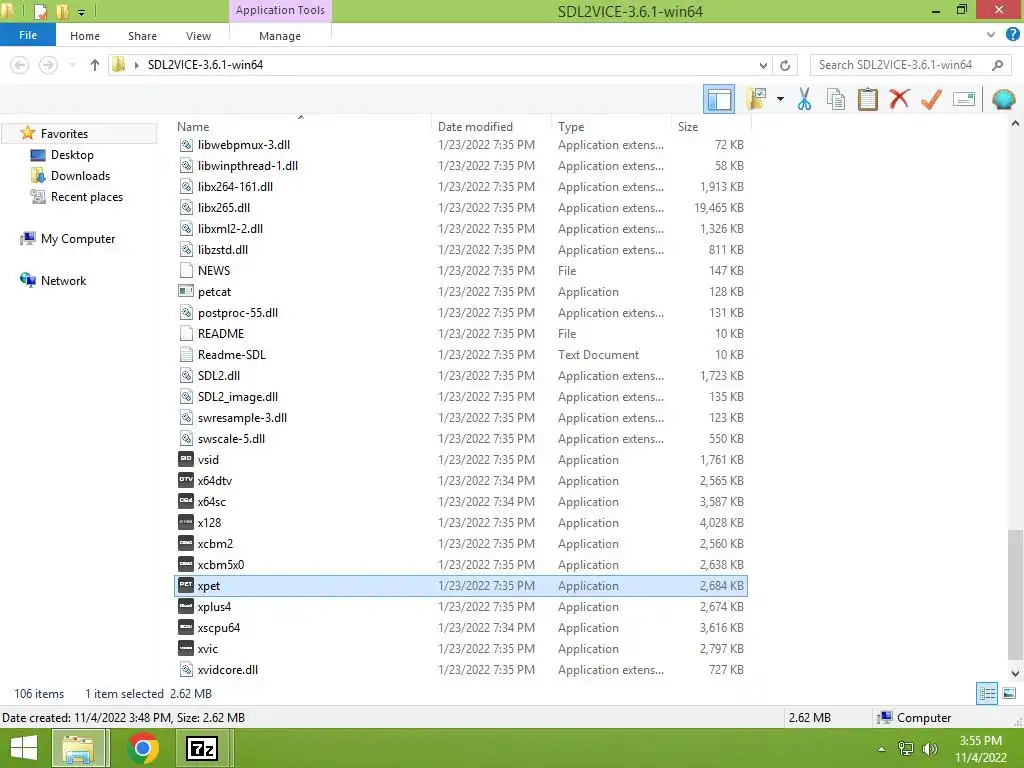Viewport: 1024px width, 768px height.
Task: Open the Windows Start button
Action: click(x=24, y=748)
